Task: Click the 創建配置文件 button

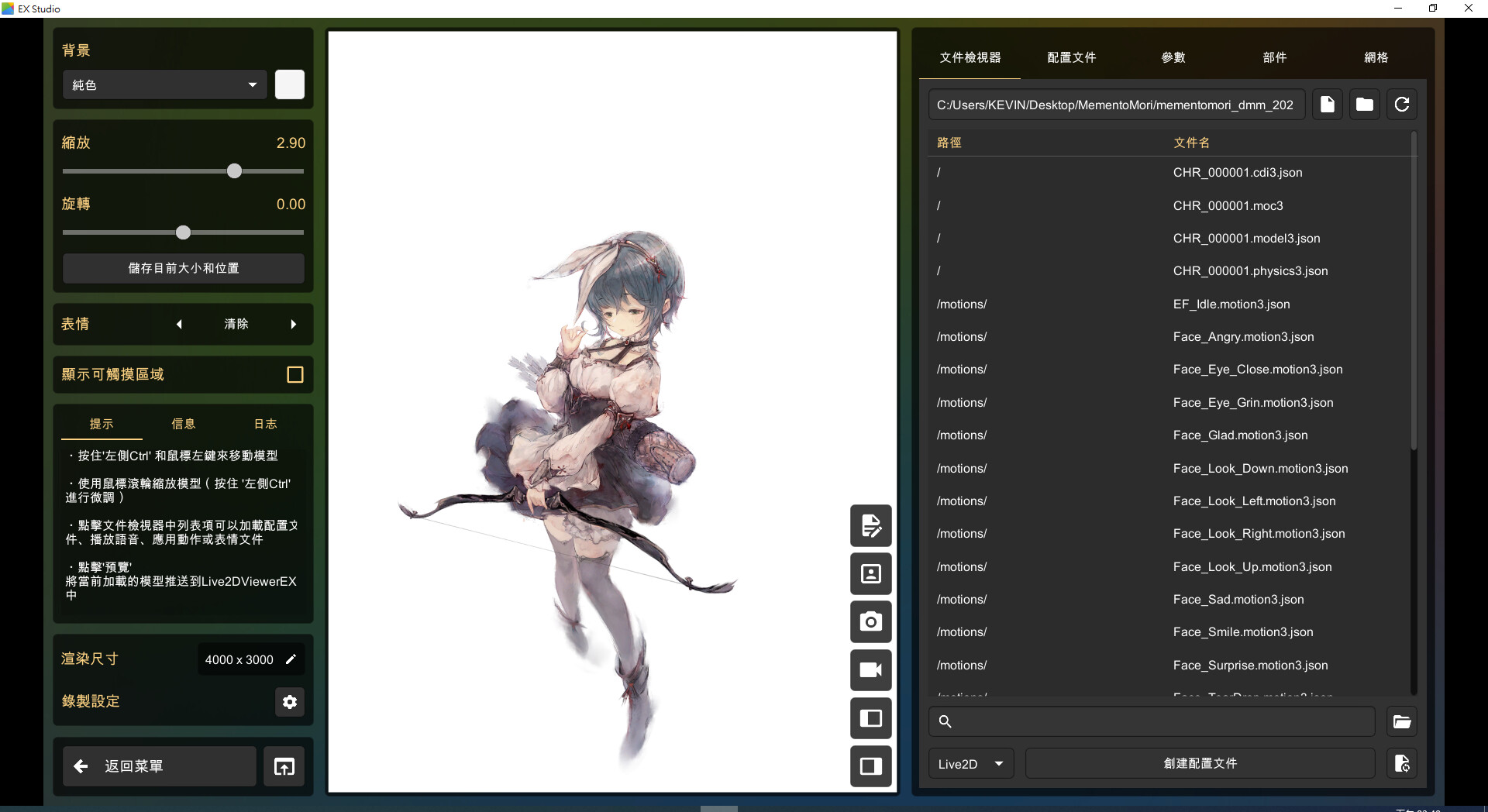Action: click(x=1200, y=764)
